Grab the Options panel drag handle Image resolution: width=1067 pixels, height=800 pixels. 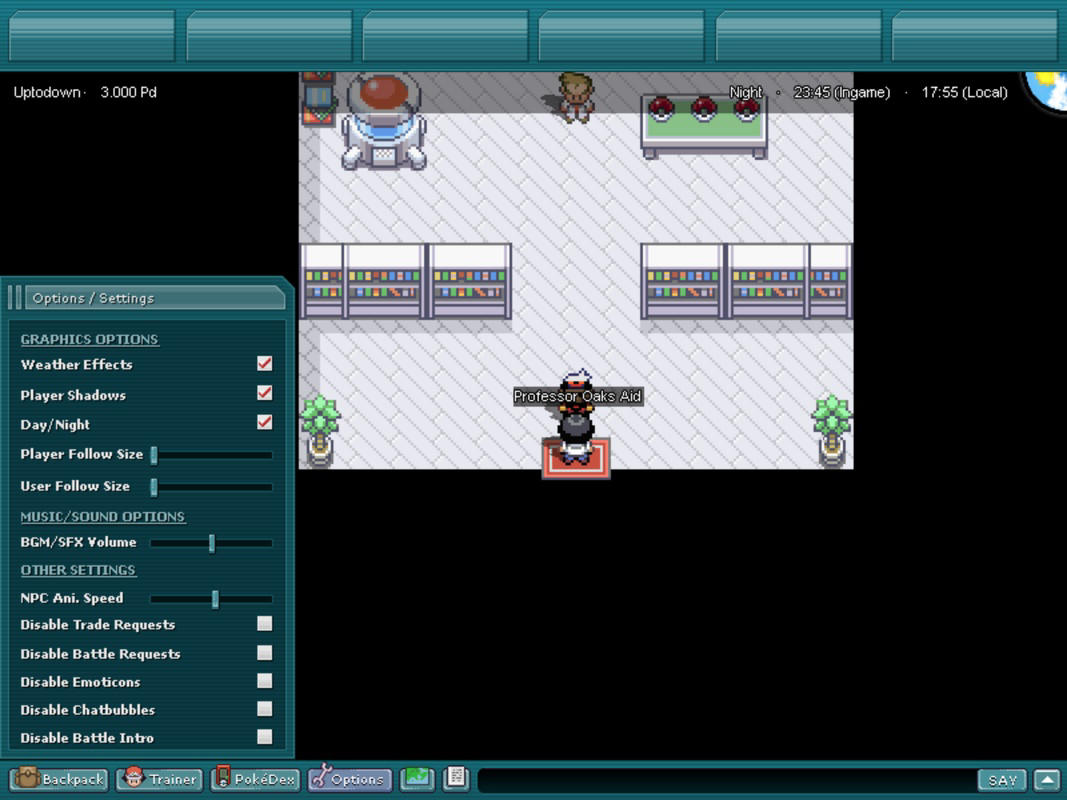coord(14,298)
